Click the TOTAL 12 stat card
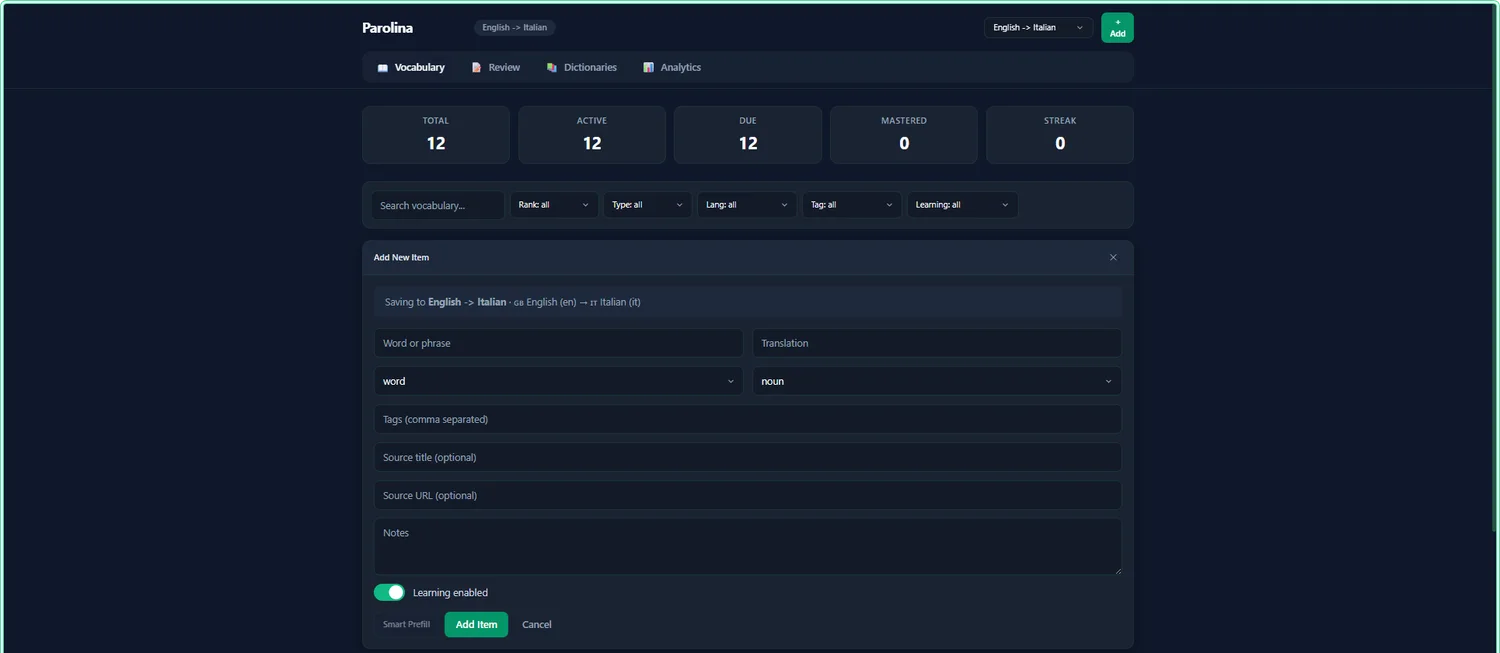This screenshot has height=653, width=1500. tap(436, 135)
